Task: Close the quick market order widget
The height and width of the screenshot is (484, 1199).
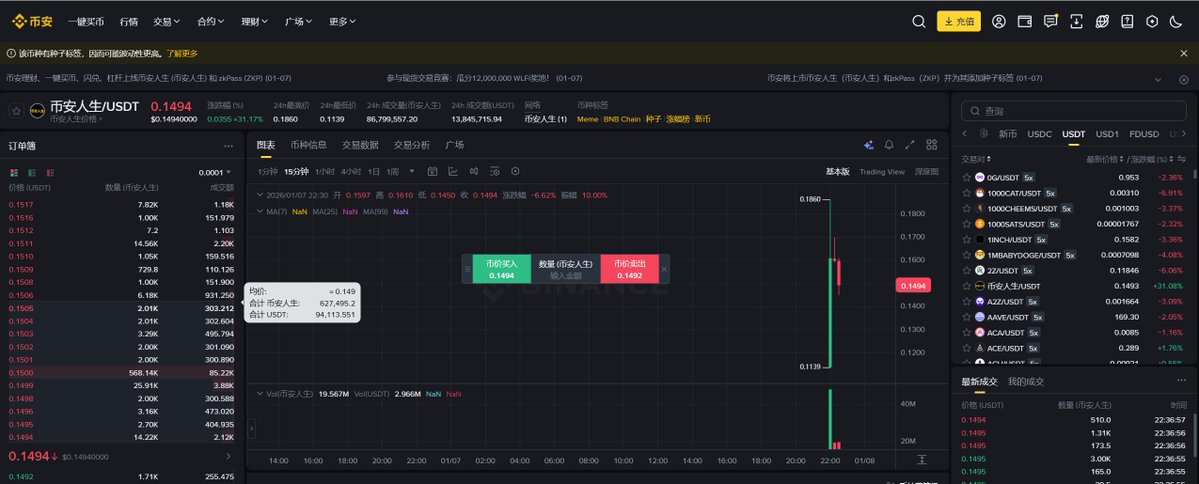Action: pos(664,269)
